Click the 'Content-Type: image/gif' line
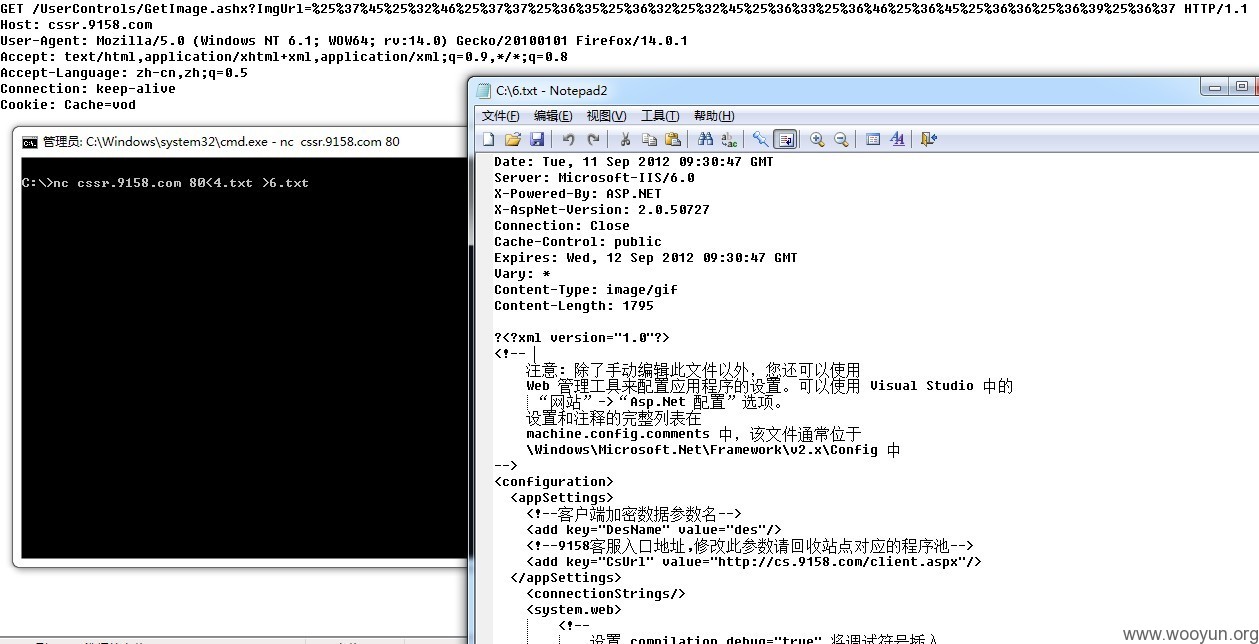 click(x=586, y=290)
